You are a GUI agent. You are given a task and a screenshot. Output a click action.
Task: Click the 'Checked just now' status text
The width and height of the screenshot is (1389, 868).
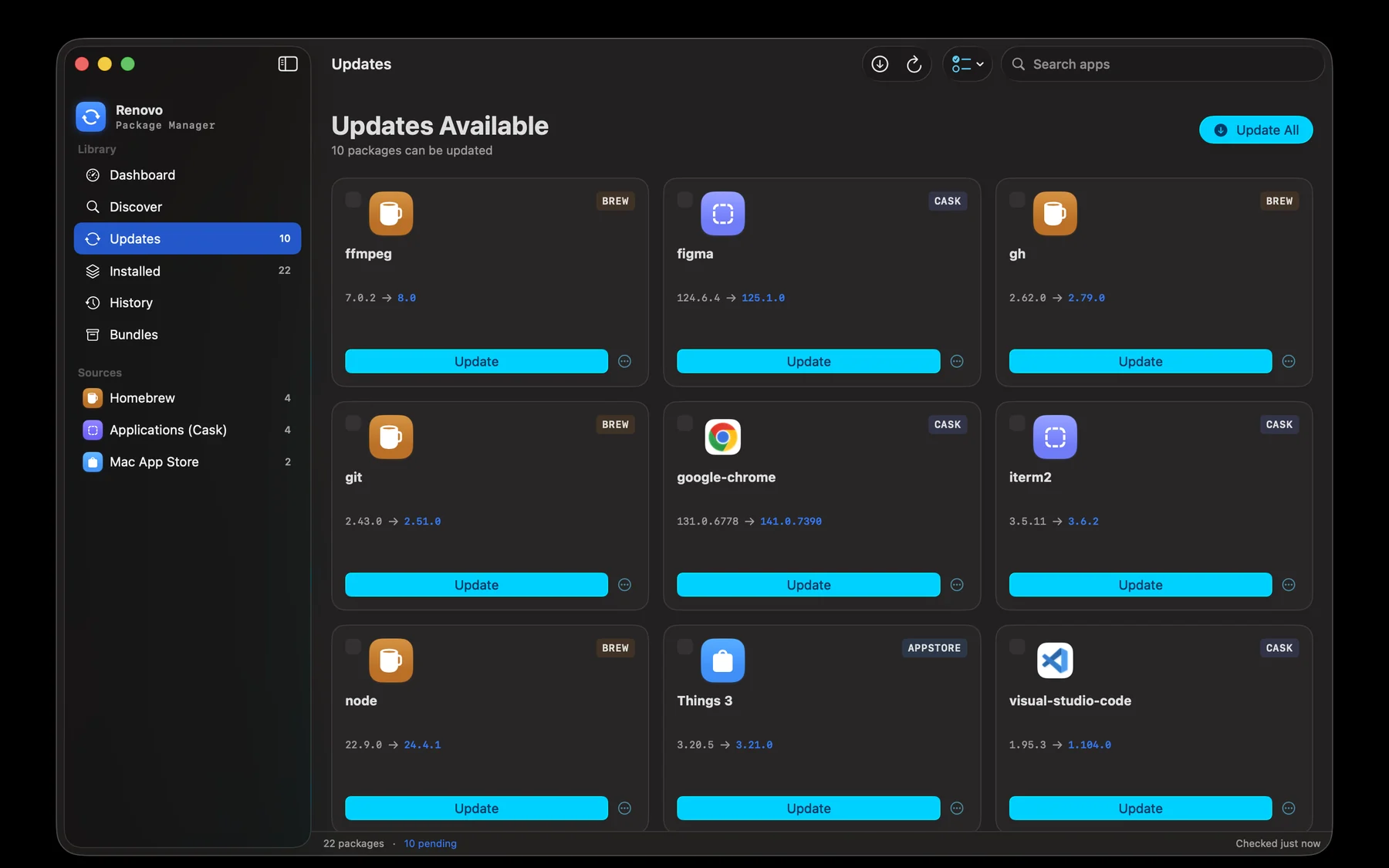[x=1278, y=843]
